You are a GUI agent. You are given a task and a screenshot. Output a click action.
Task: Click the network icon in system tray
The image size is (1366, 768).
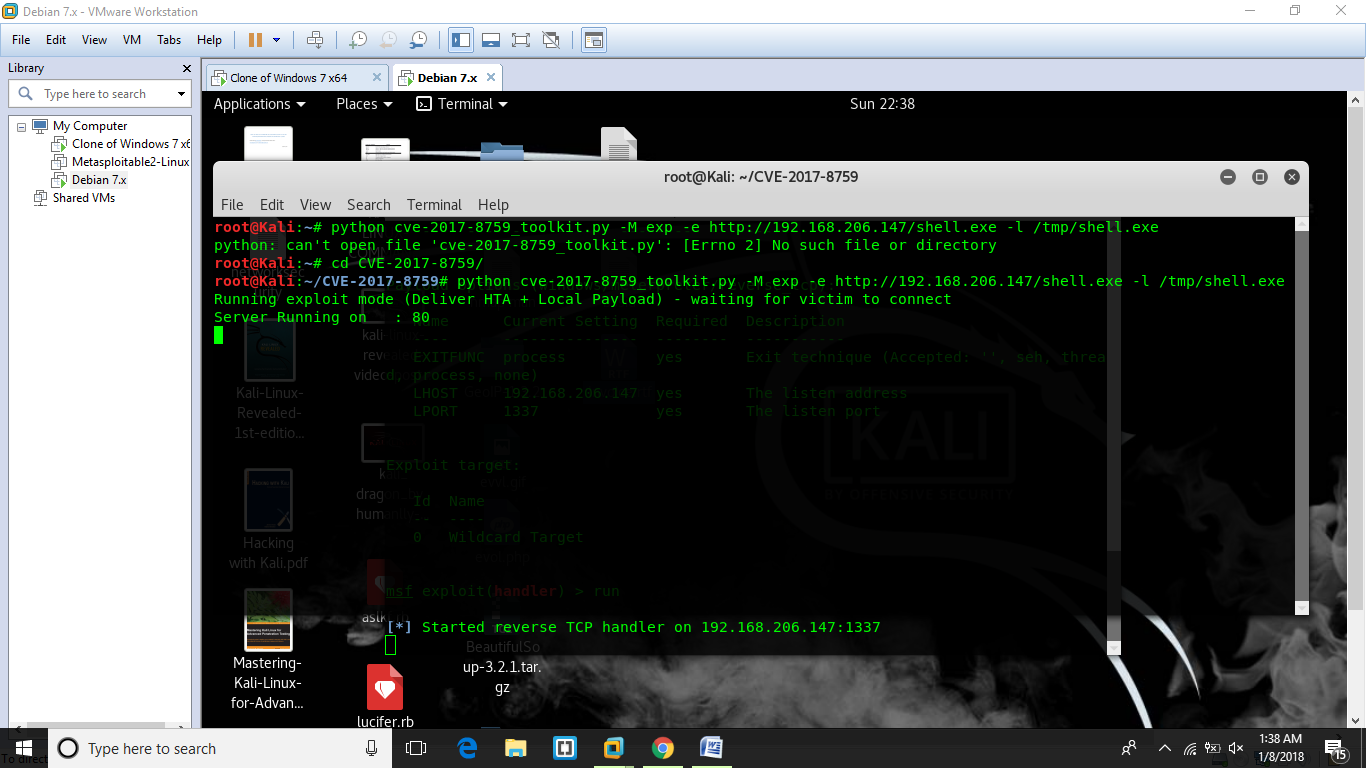pos(1190,748)
